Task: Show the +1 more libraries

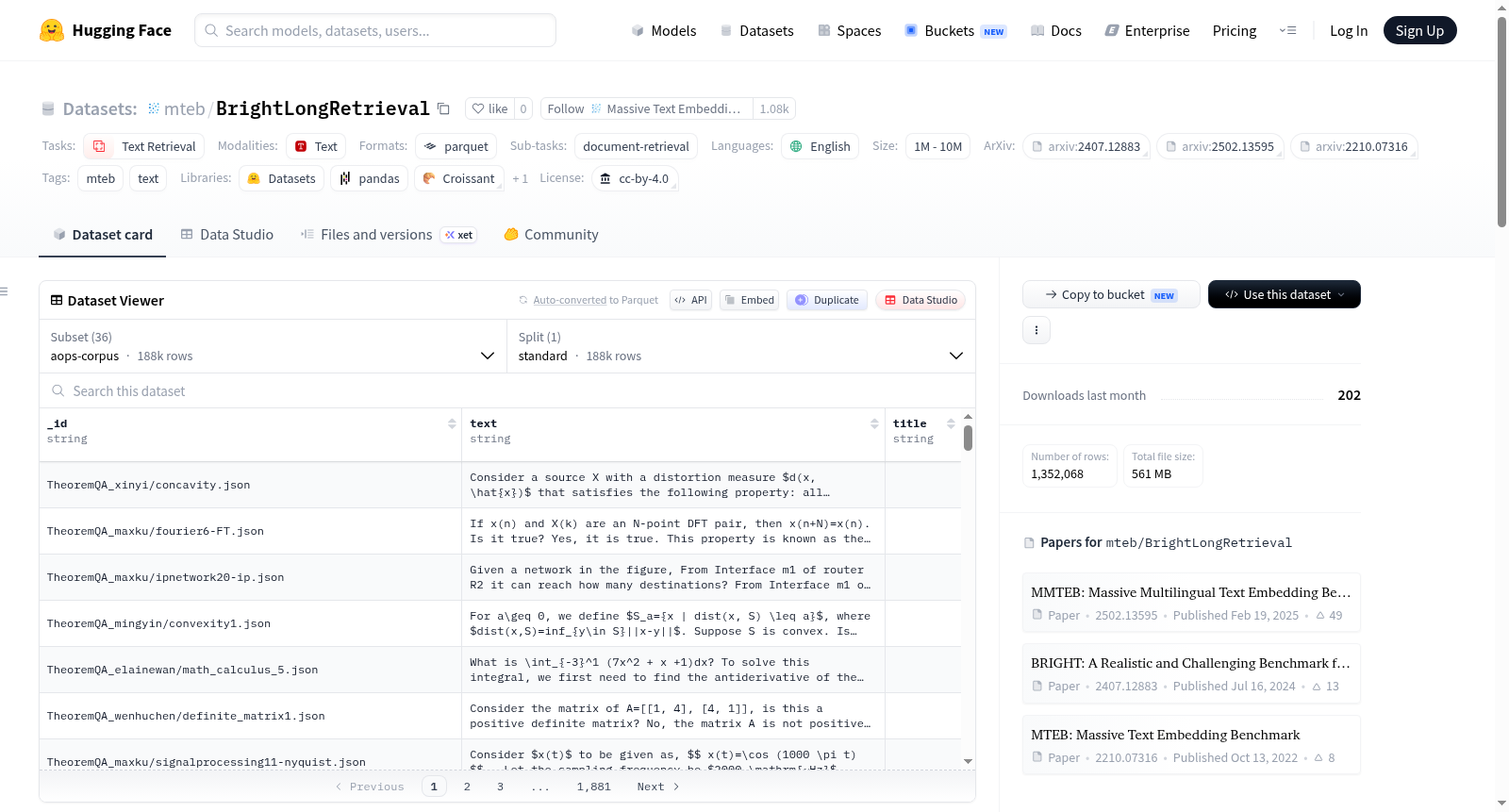Action: (x=520, y=178)
